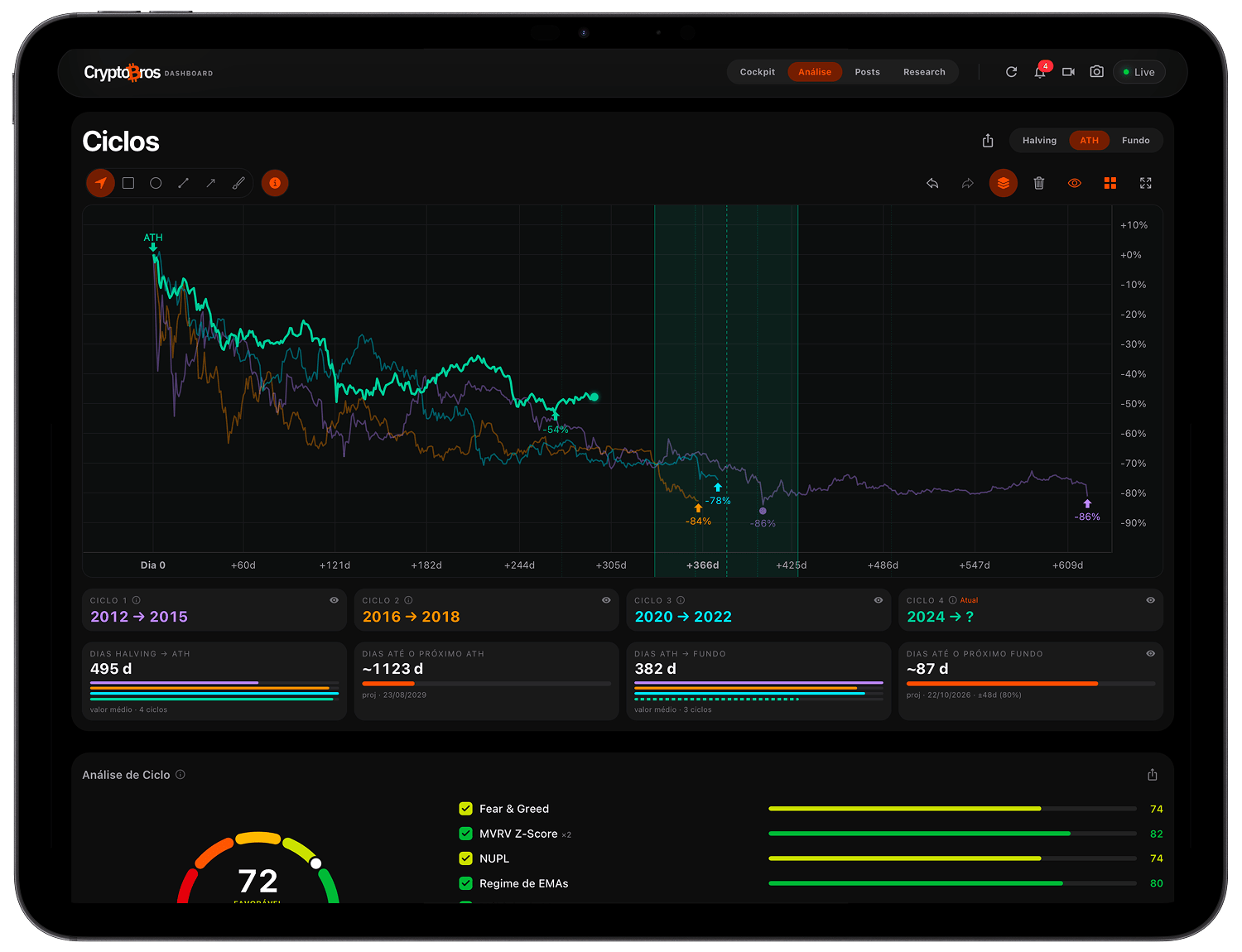Screen dimensions: 1242x952
Task: Open the Análise tab
Action: 815,72
